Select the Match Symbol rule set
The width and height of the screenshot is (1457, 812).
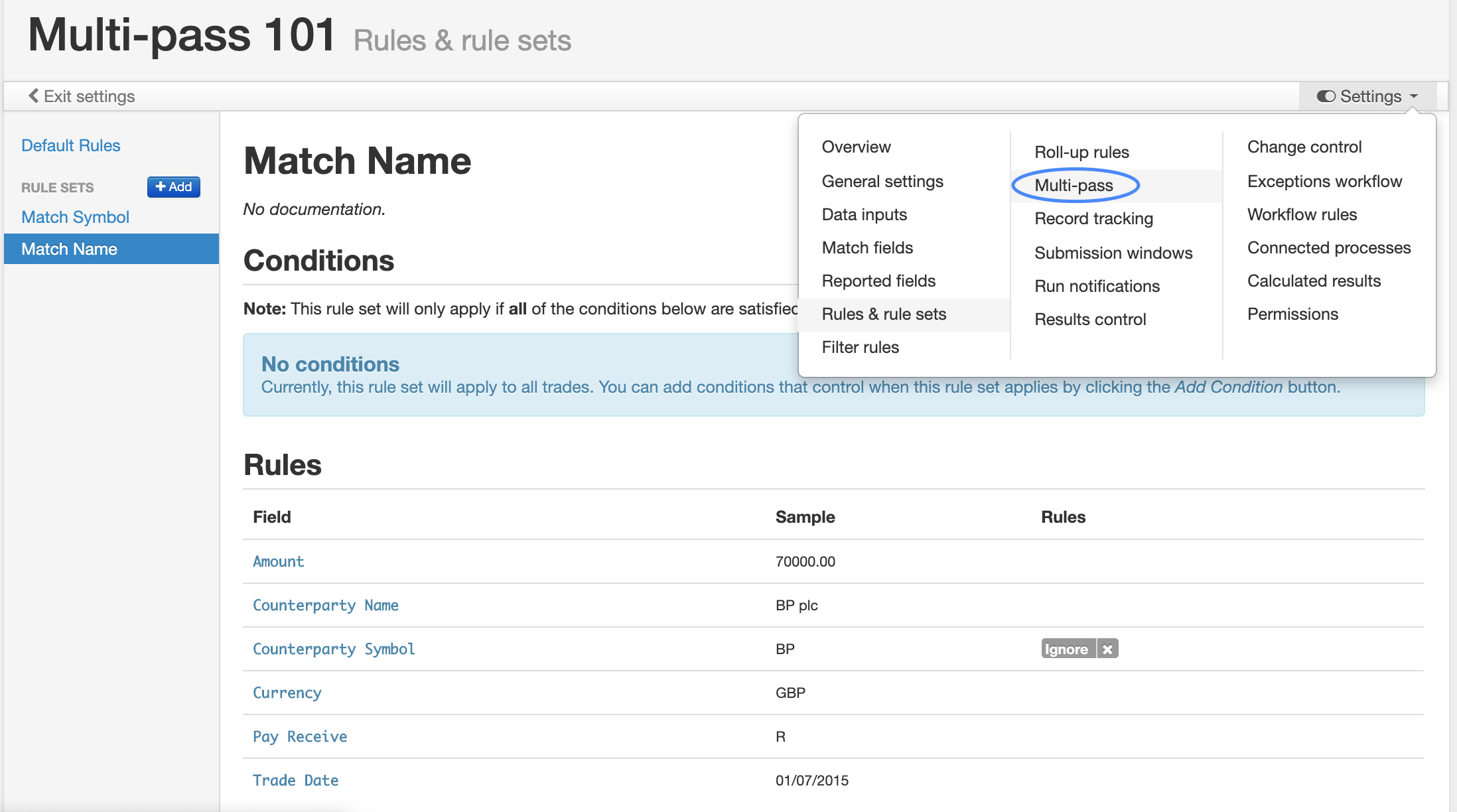tap(75, 217)
